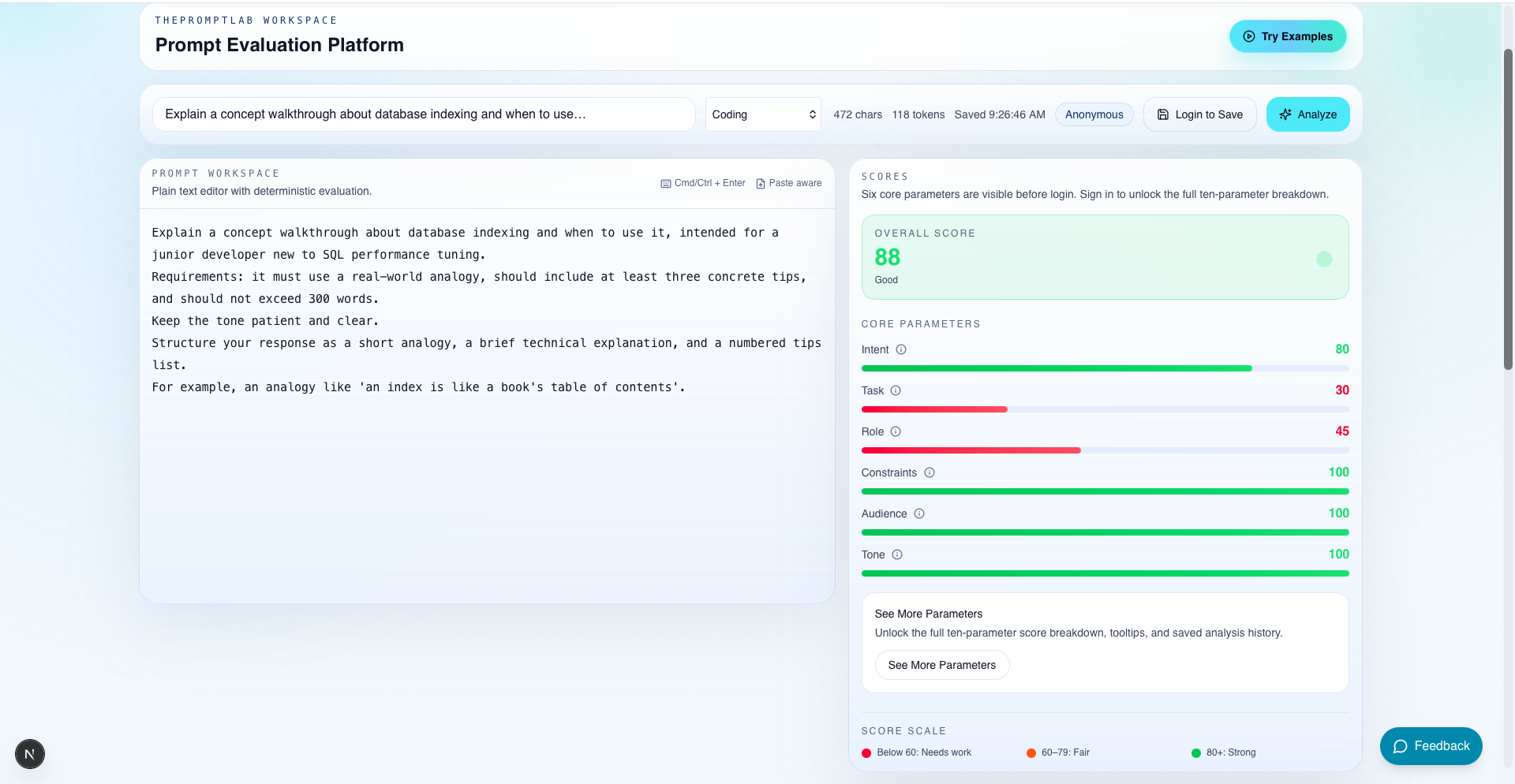
Task: Click the info icon next to Intent
Action: click(x=901, y=349)
